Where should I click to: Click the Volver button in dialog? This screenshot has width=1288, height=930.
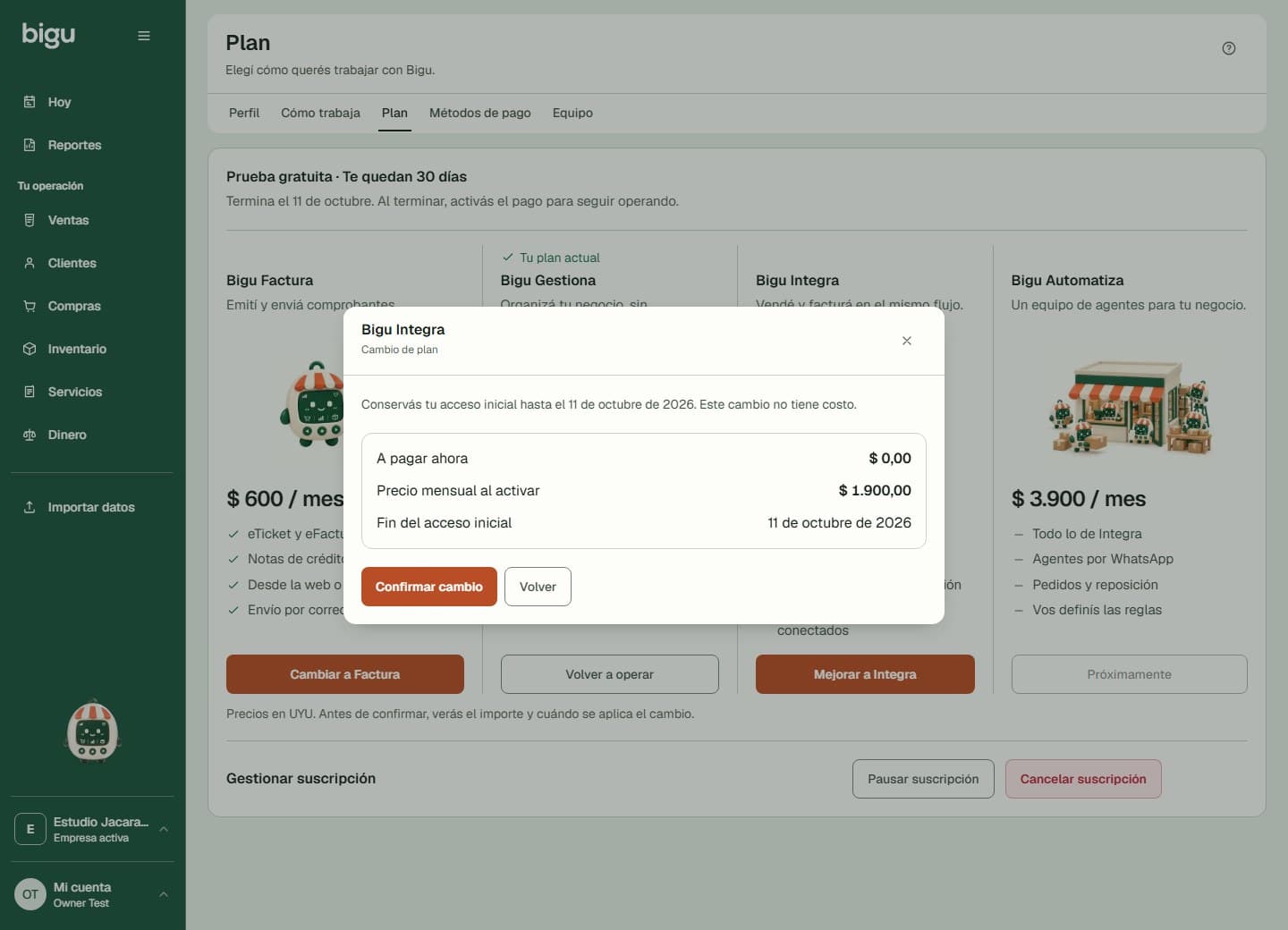(x=538, y=587)
